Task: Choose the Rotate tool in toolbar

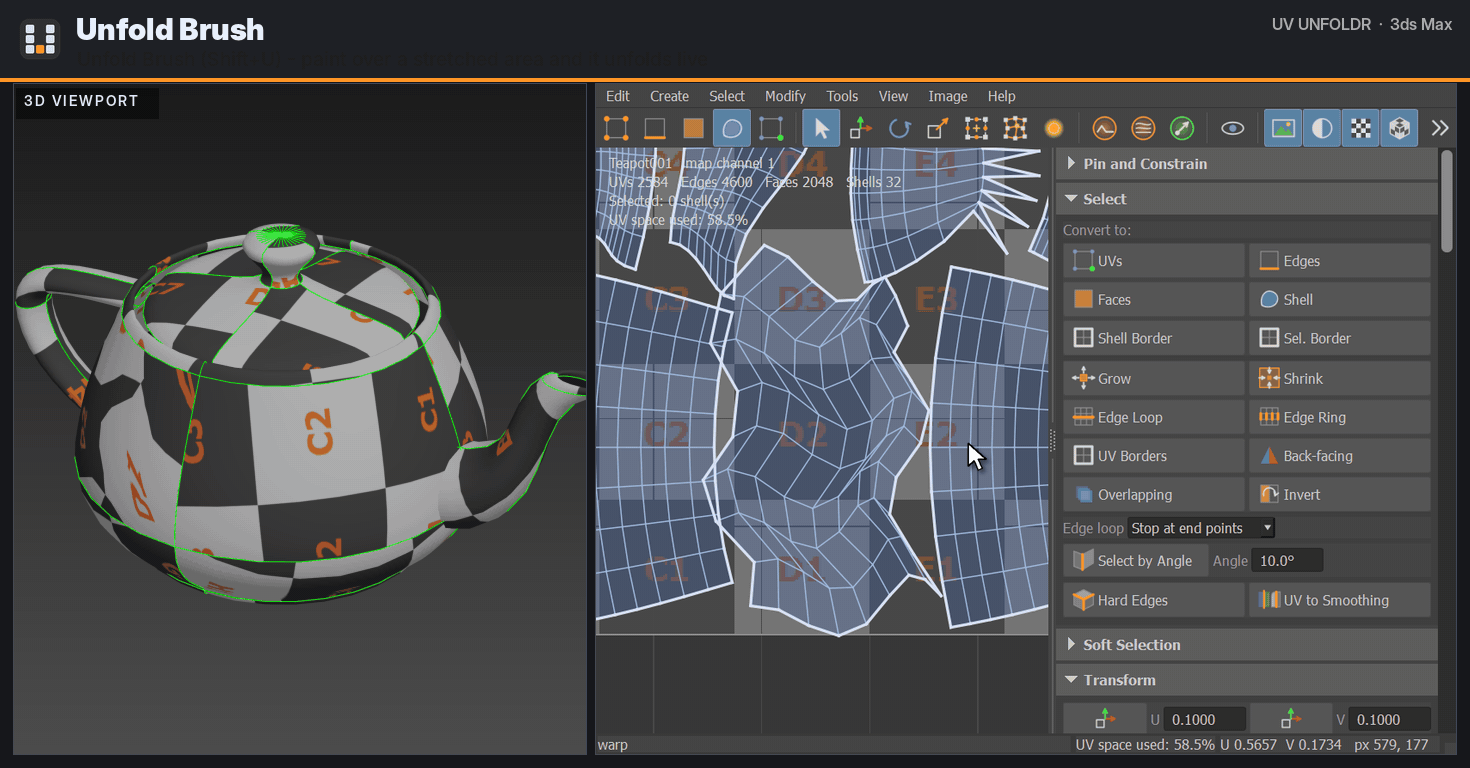Action: (x=899, y=128)
